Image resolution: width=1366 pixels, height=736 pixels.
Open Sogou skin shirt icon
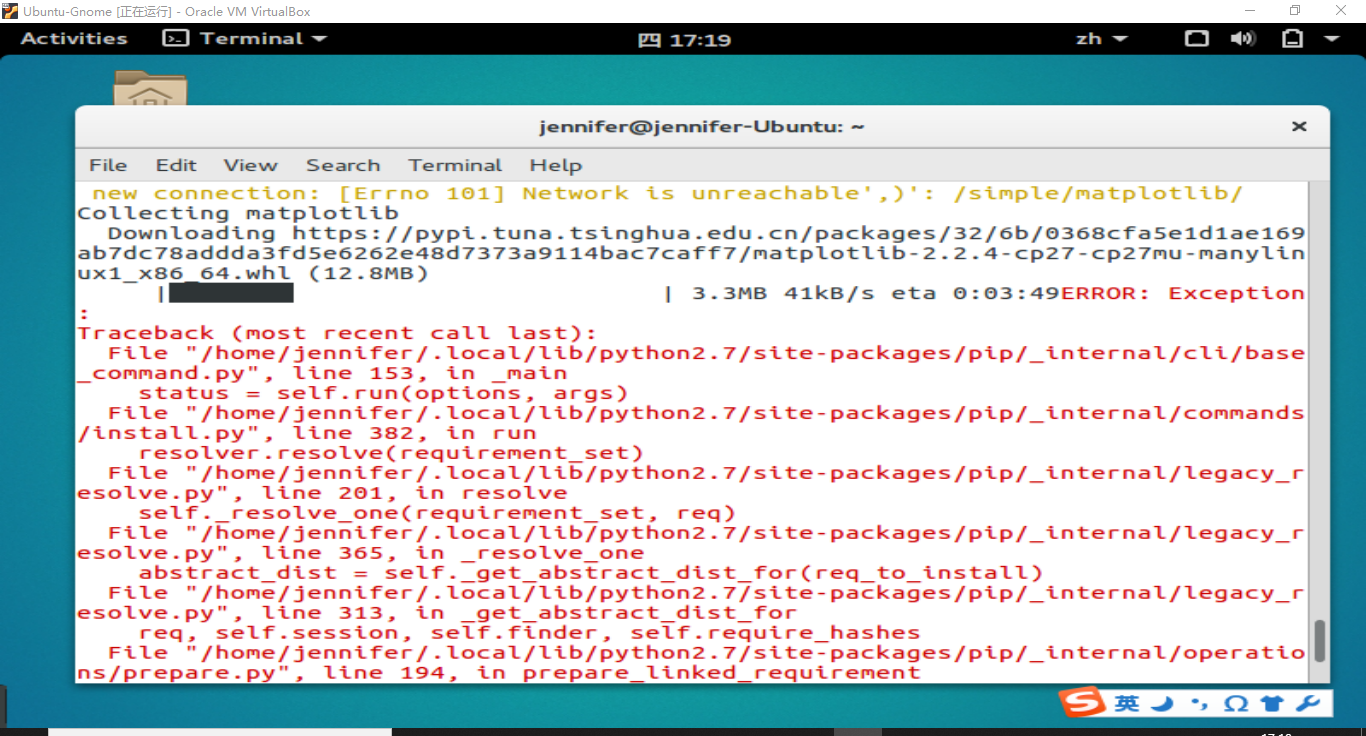pyautogui.click(x=1272, y=704)
